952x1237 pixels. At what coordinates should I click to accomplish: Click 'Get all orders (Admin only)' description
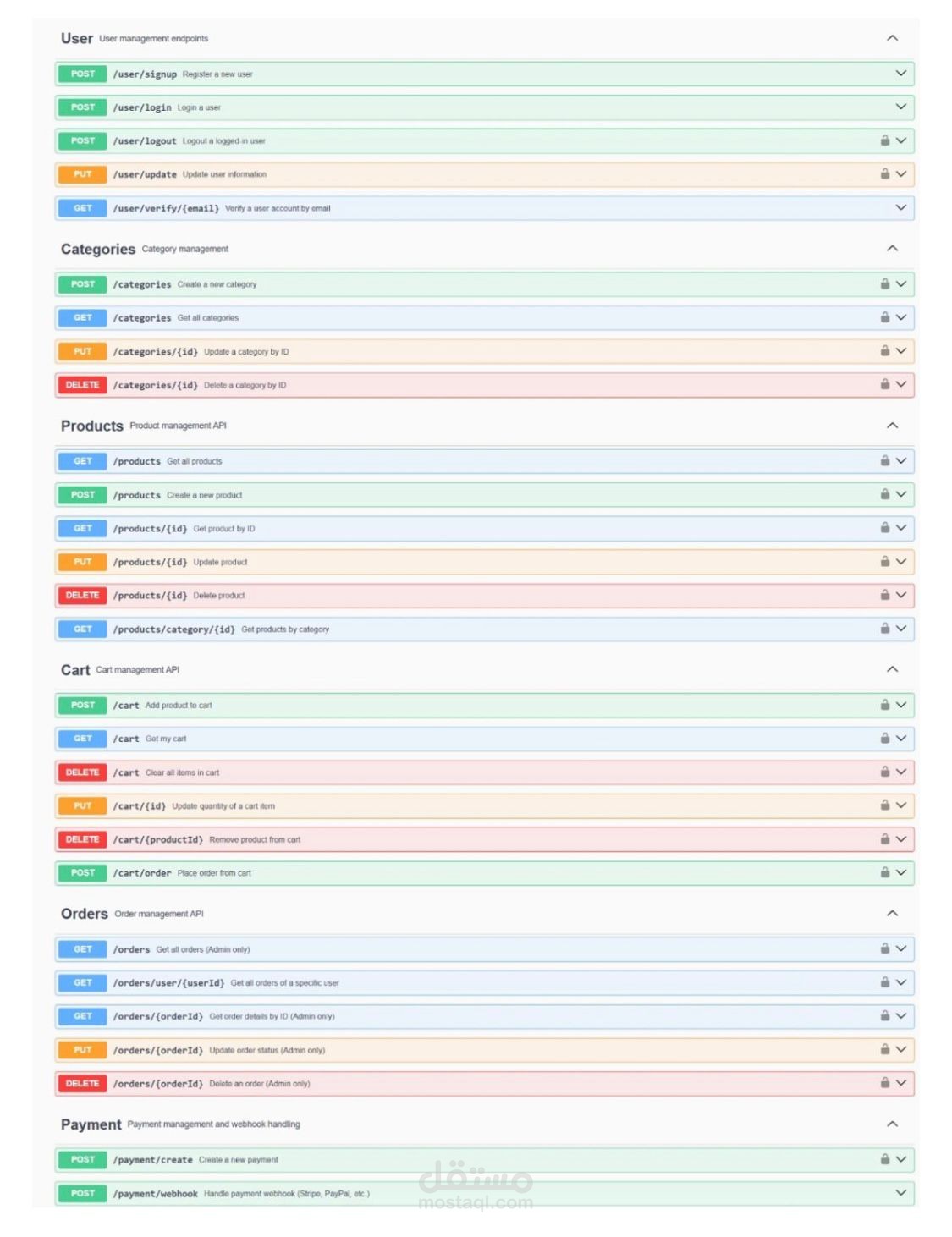tap(203, 949)
